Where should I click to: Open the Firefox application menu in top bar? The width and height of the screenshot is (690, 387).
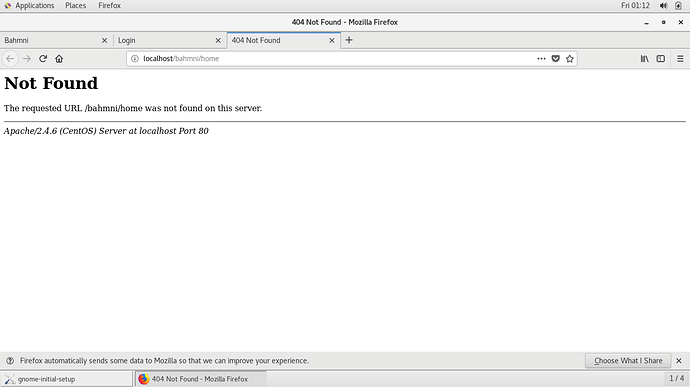tap(110, 5)
